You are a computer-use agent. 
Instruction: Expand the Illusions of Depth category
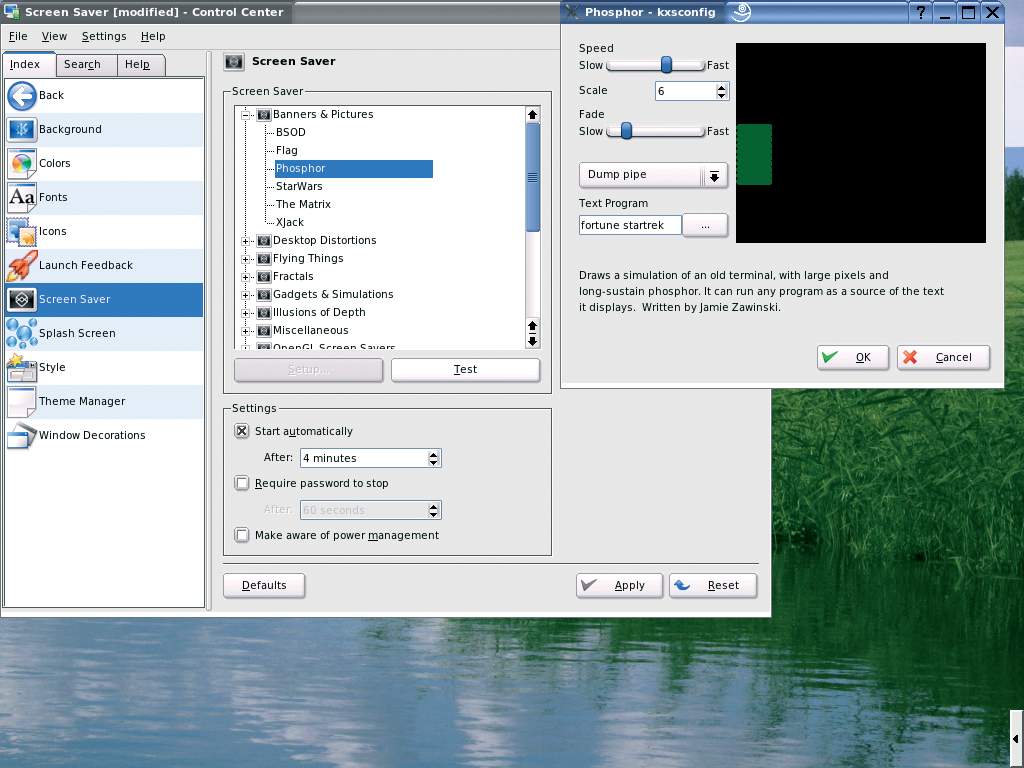click(246, 313)
